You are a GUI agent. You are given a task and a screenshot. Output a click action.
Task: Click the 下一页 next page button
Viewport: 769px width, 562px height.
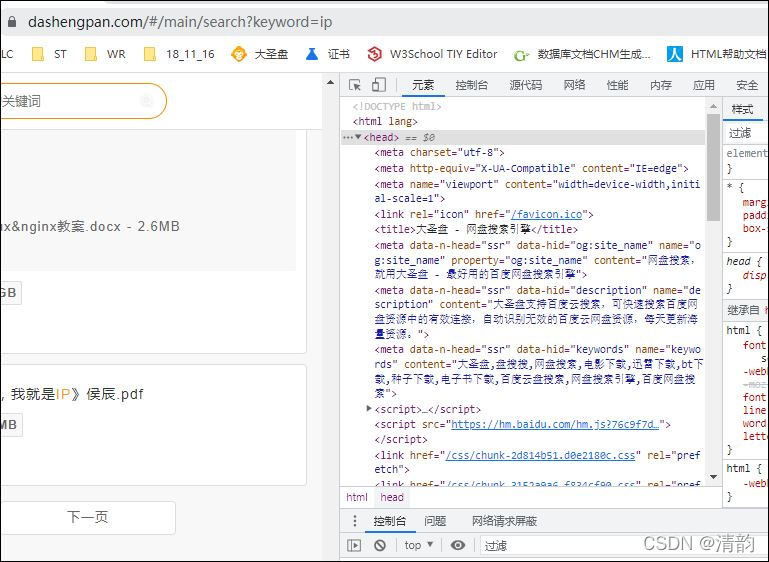click(87, 517)
